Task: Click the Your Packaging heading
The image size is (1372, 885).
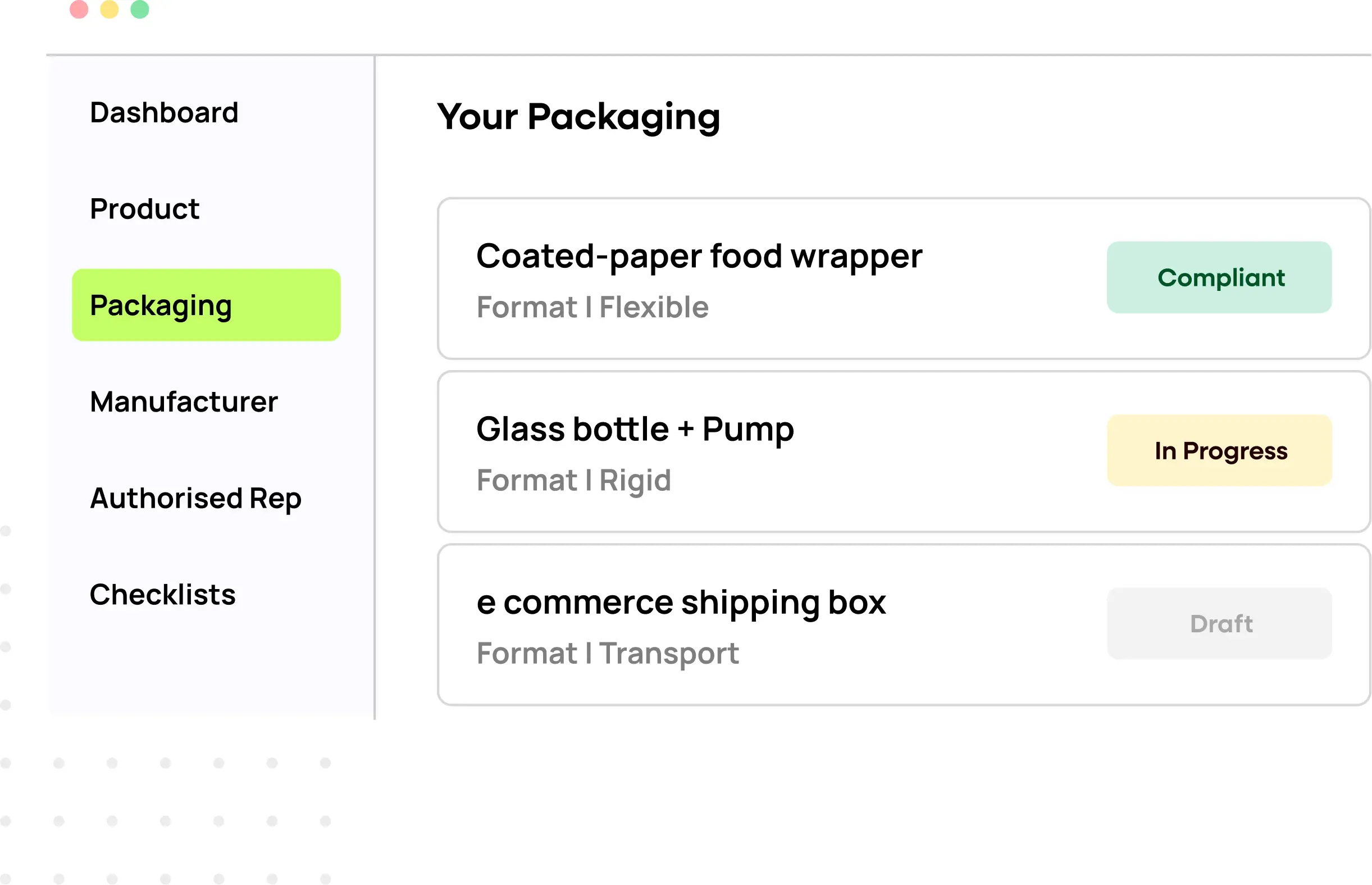Action: [x=578, y=117]
